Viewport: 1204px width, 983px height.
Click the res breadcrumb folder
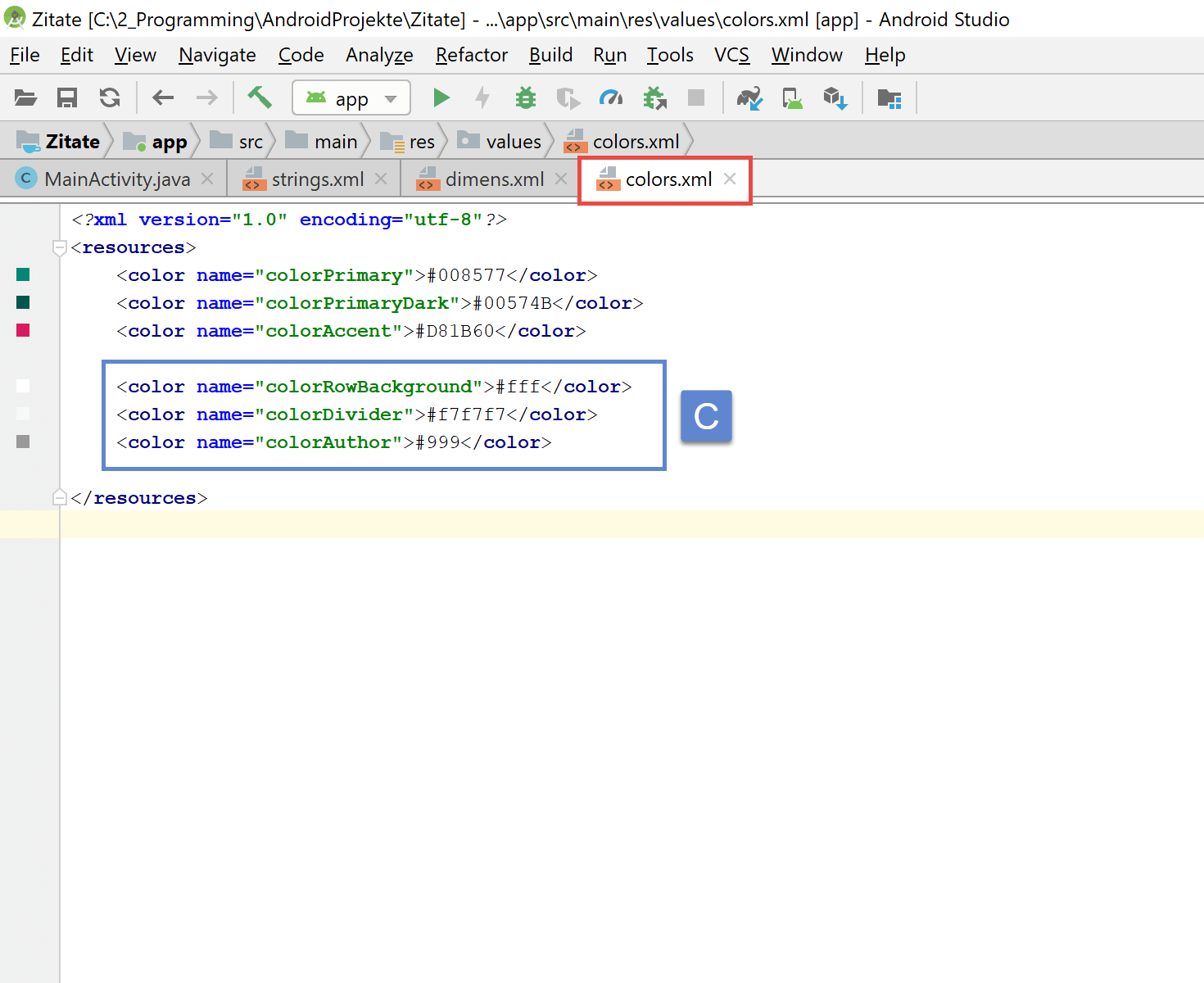[x=408, y=141]
